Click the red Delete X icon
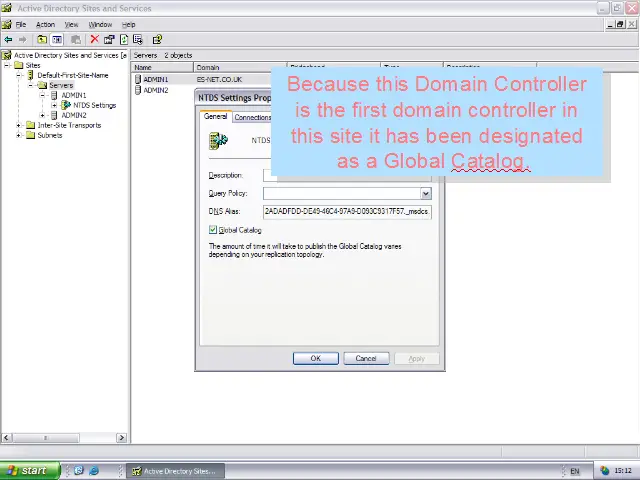The width and height of the screenshot is (640, 480). click(x=94, y=39)
